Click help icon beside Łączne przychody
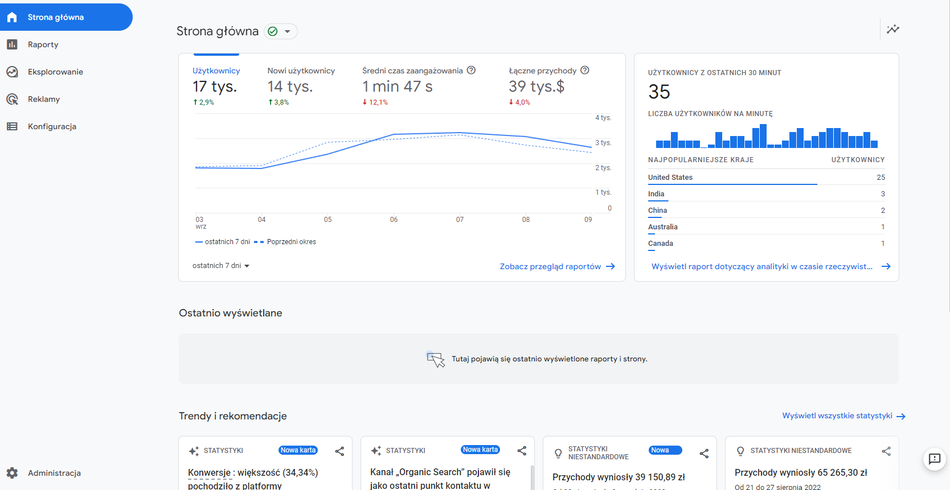950x490 pixels. pyautogui.click(x=585, y=71)
